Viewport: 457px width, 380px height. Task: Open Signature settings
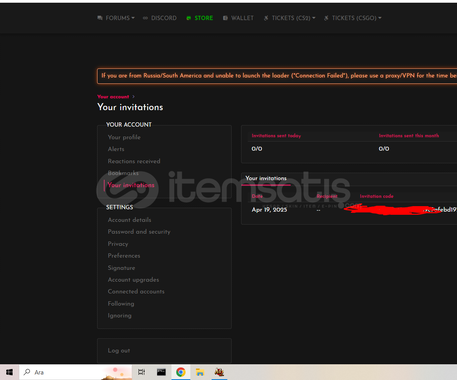[x=121, y=268]
